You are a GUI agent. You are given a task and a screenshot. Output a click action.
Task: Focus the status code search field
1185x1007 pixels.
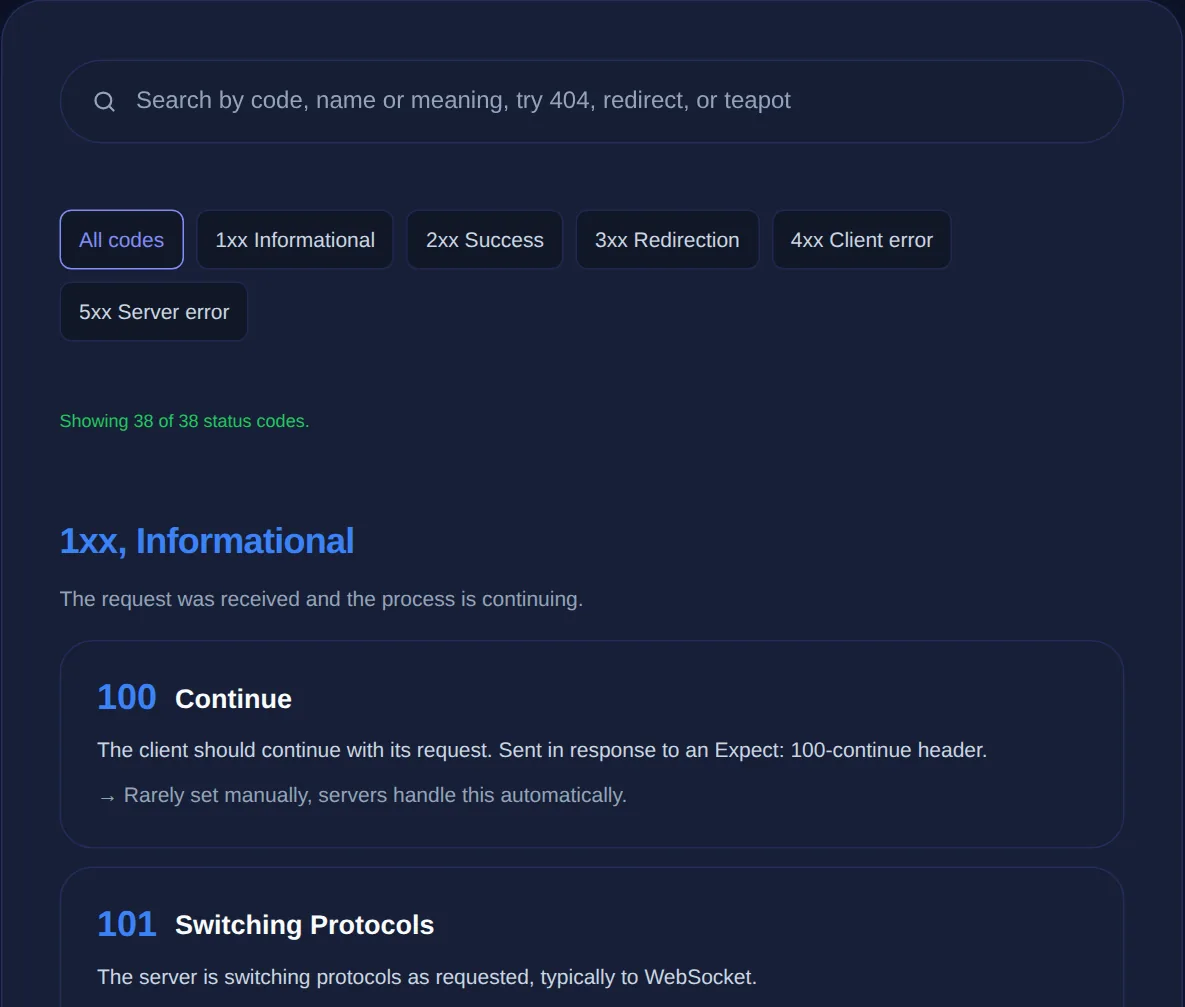pos(592,101)
